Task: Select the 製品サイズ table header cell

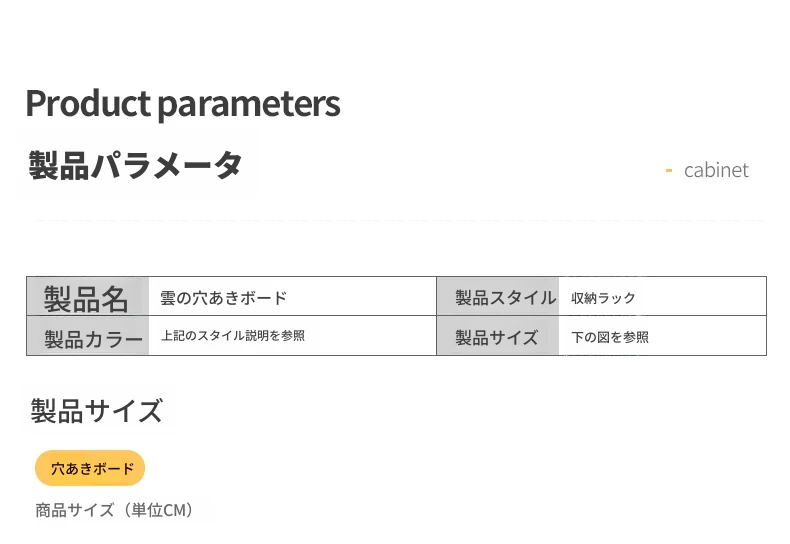Action: (x=498, y=335)
